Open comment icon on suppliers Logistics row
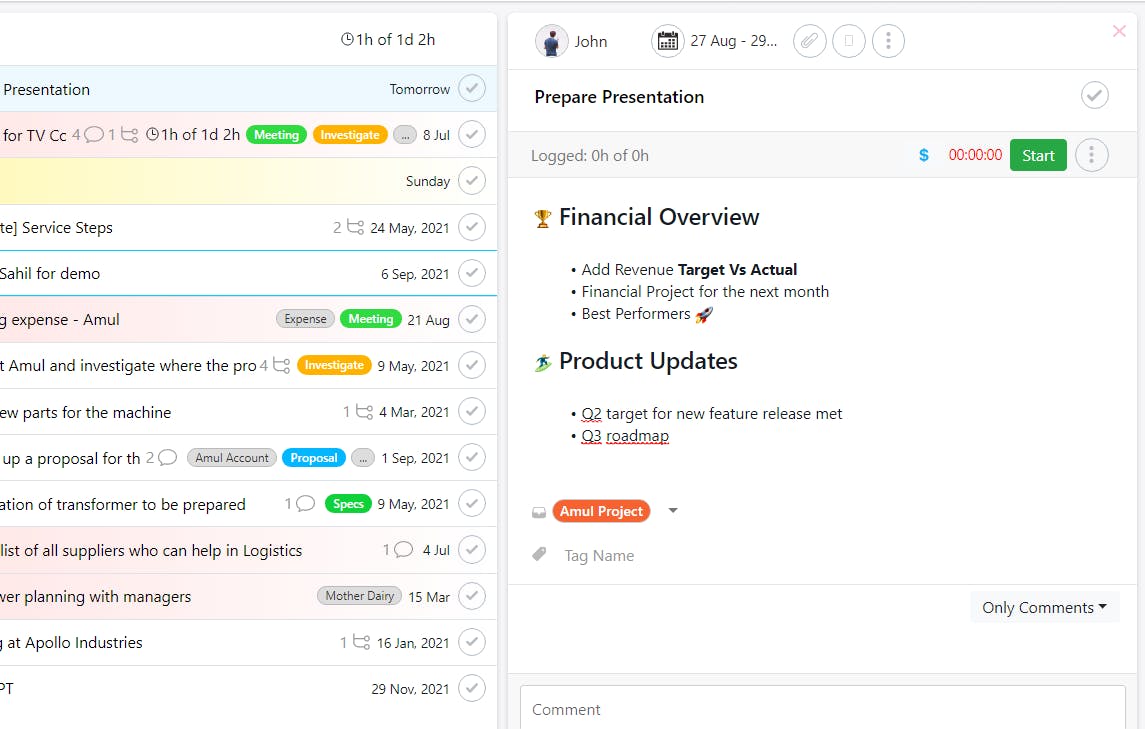Screen dimensions: 1145x729 pyautogui.click(x=403, y=550)
